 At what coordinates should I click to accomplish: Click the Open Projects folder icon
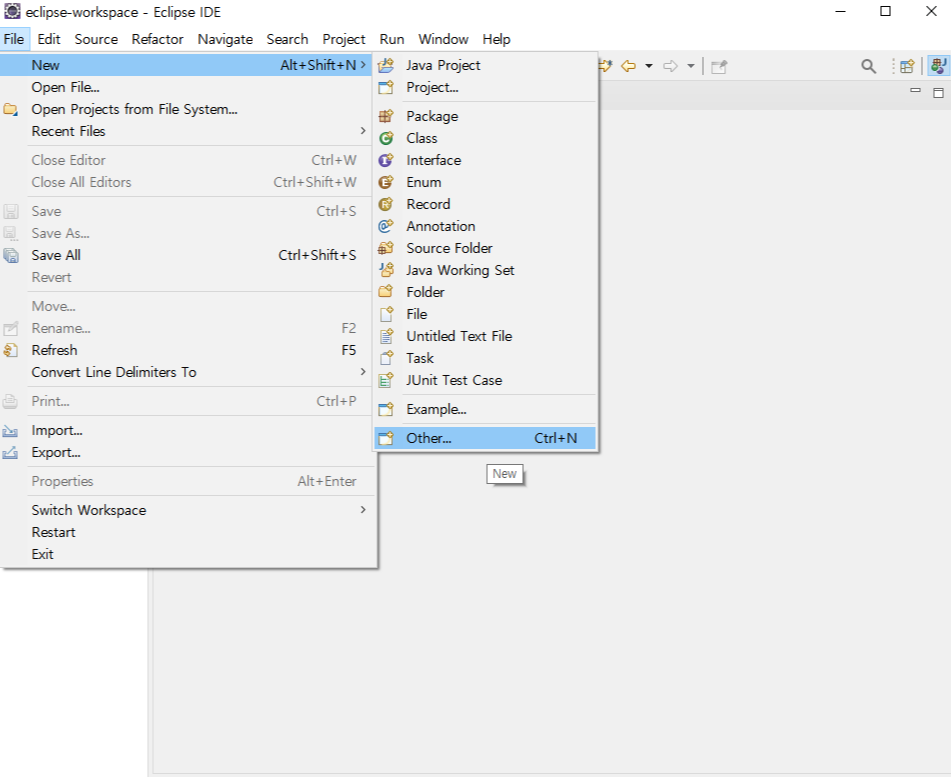(x=10, y=109)
